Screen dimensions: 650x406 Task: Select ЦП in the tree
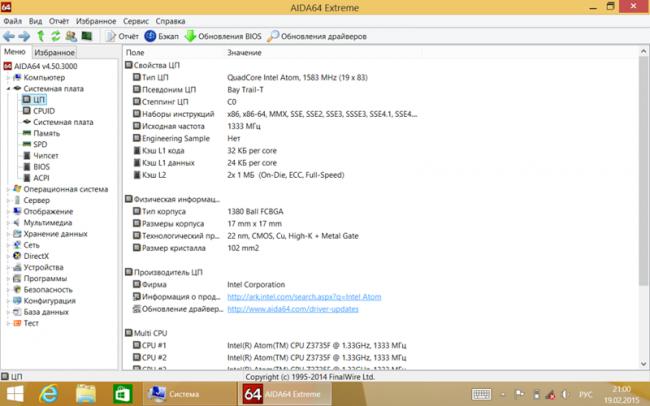(x=34, y=100)
